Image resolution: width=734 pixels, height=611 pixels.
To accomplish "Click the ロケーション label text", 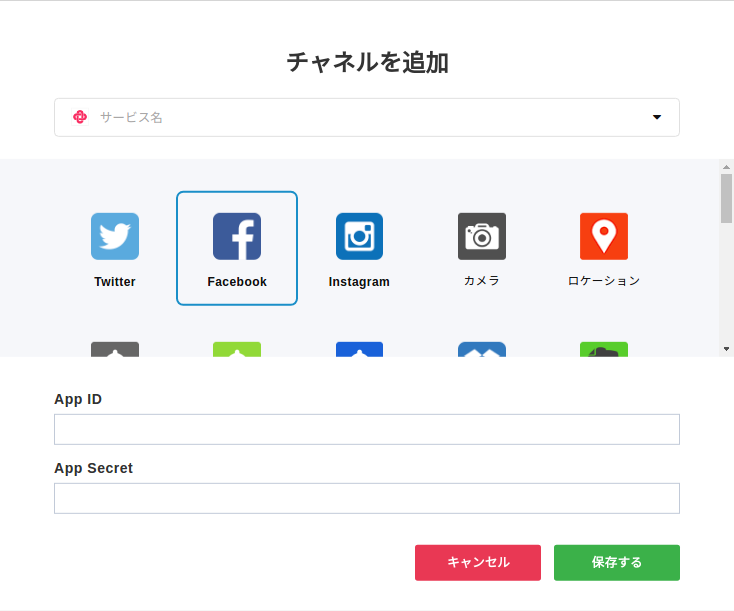I will click(604, 280).
